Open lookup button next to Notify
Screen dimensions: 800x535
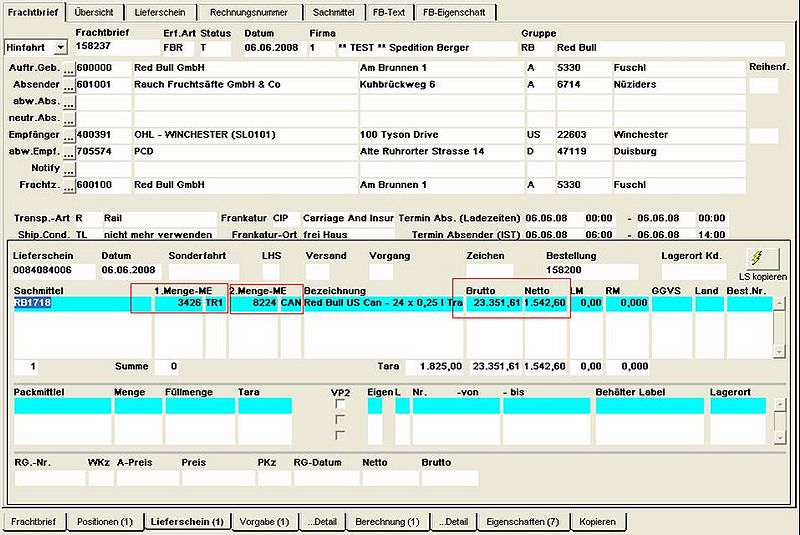(x=69, y=169)
